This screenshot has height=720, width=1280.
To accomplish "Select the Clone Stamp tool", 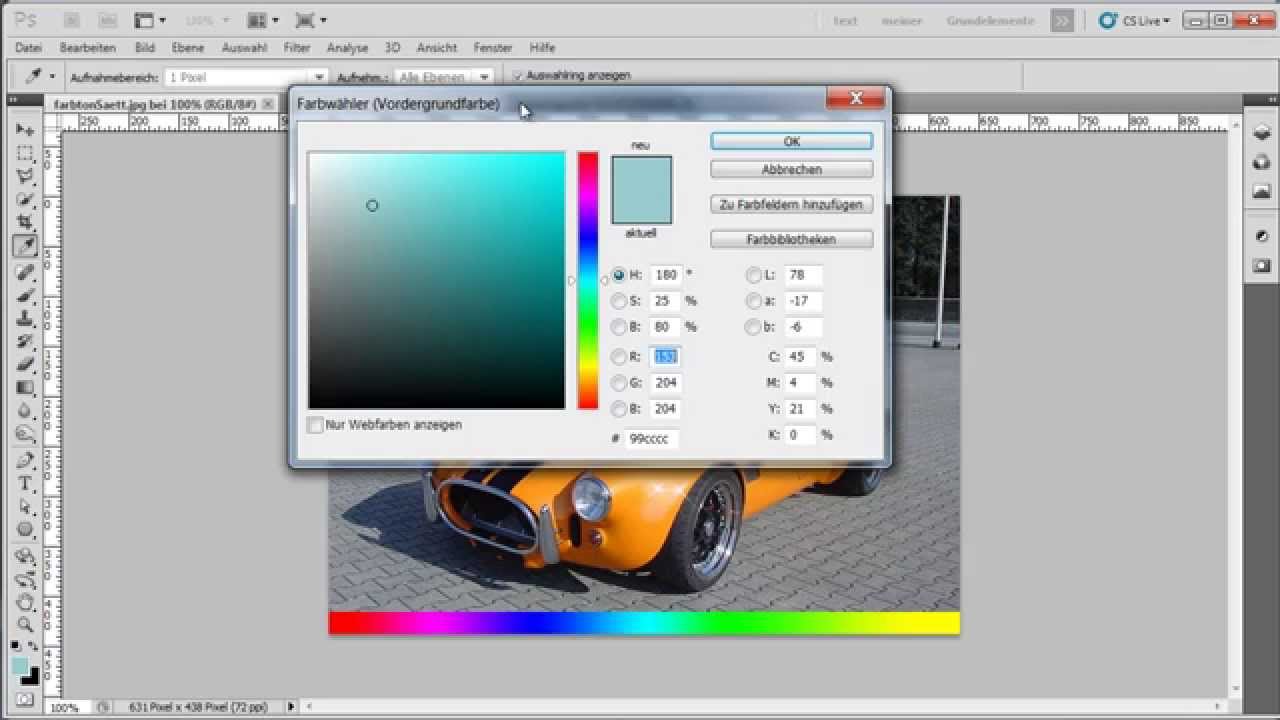I will pos(25,318).
